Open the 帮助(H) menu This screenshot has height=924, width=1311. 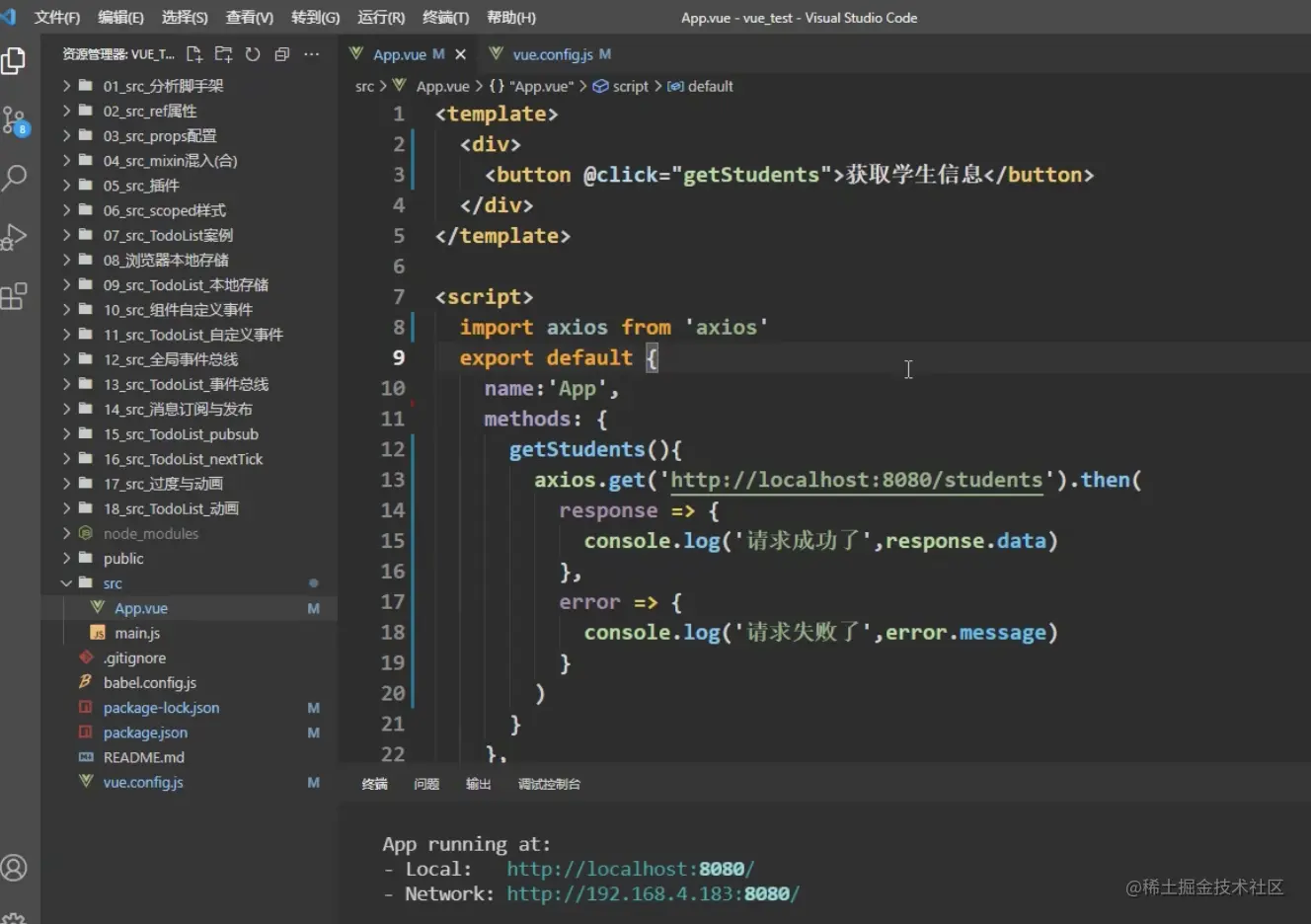(x=511, y=18)
